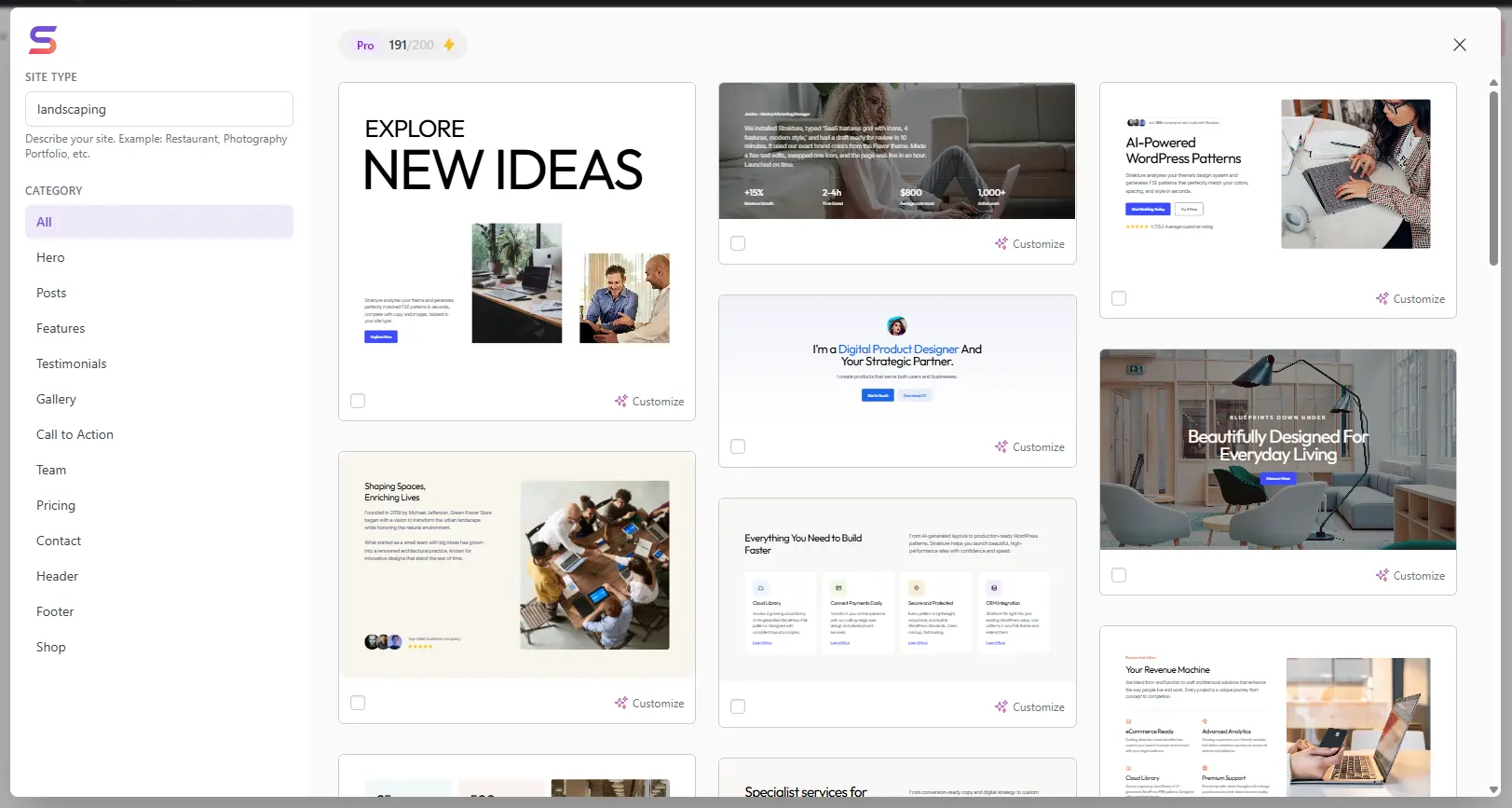1512x808 pixels.
Task: Click sparkle icon on Explore New Ideas card
Action: point(621,401)
